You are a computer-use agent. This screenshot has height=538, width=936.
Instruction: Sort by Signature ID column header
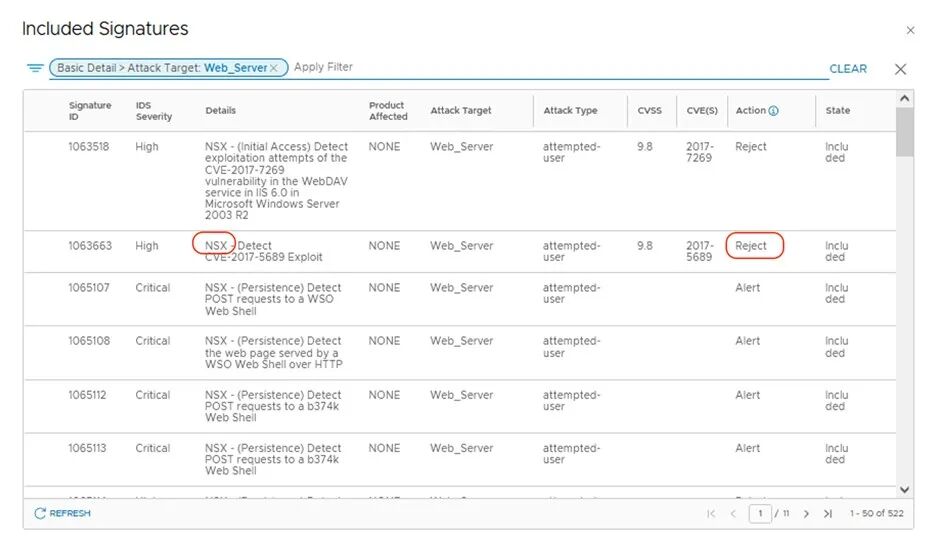90,110
